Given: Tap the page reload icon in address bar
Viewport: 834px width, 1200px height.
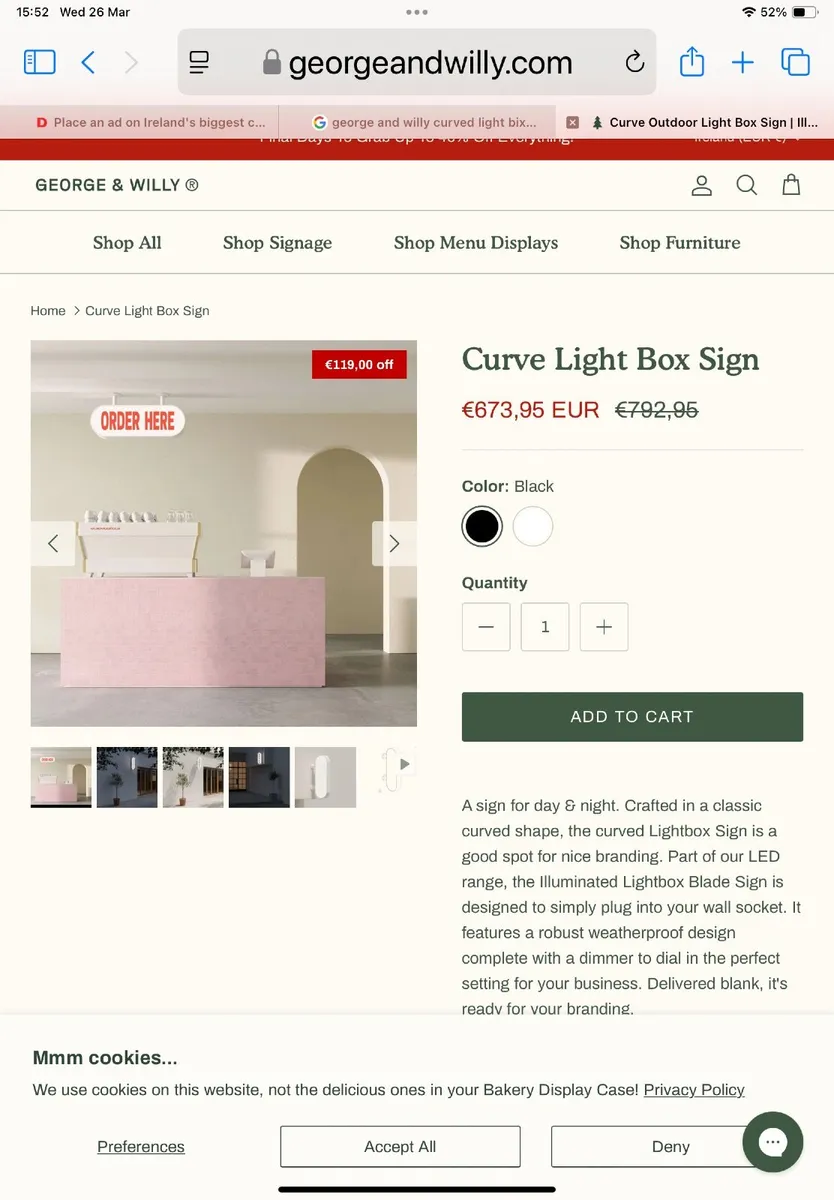Looking at the screenshot, I should tap(635, 62).
